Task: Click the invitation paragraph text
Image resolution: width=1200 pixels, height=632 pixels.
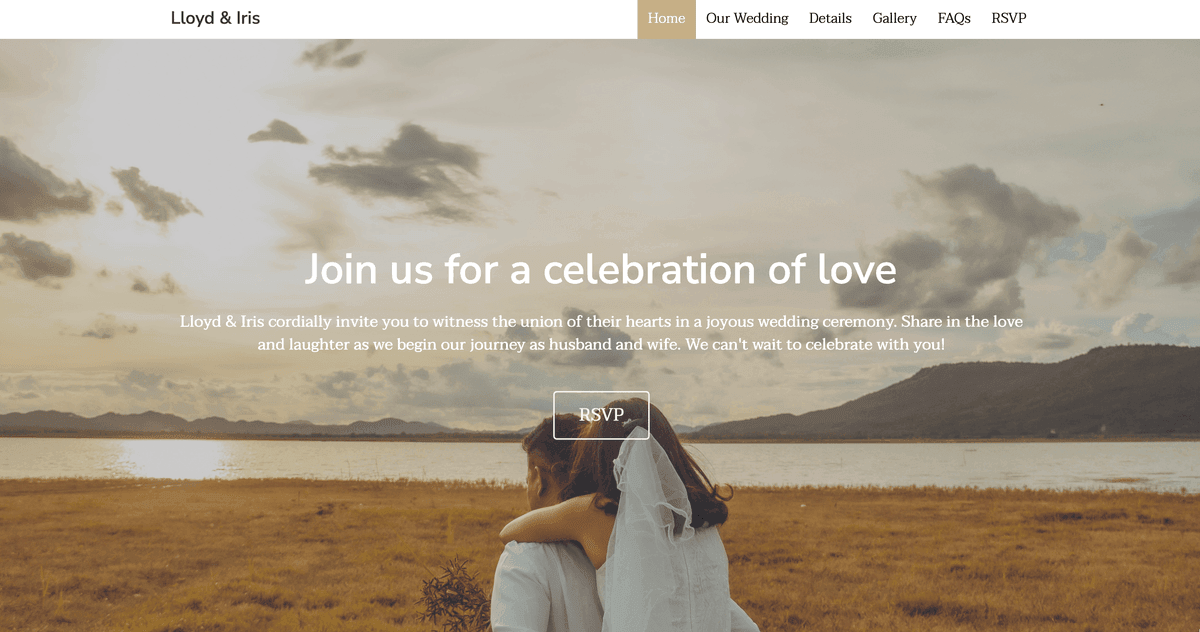Action: pyautogui.click(x=600, y=333)
